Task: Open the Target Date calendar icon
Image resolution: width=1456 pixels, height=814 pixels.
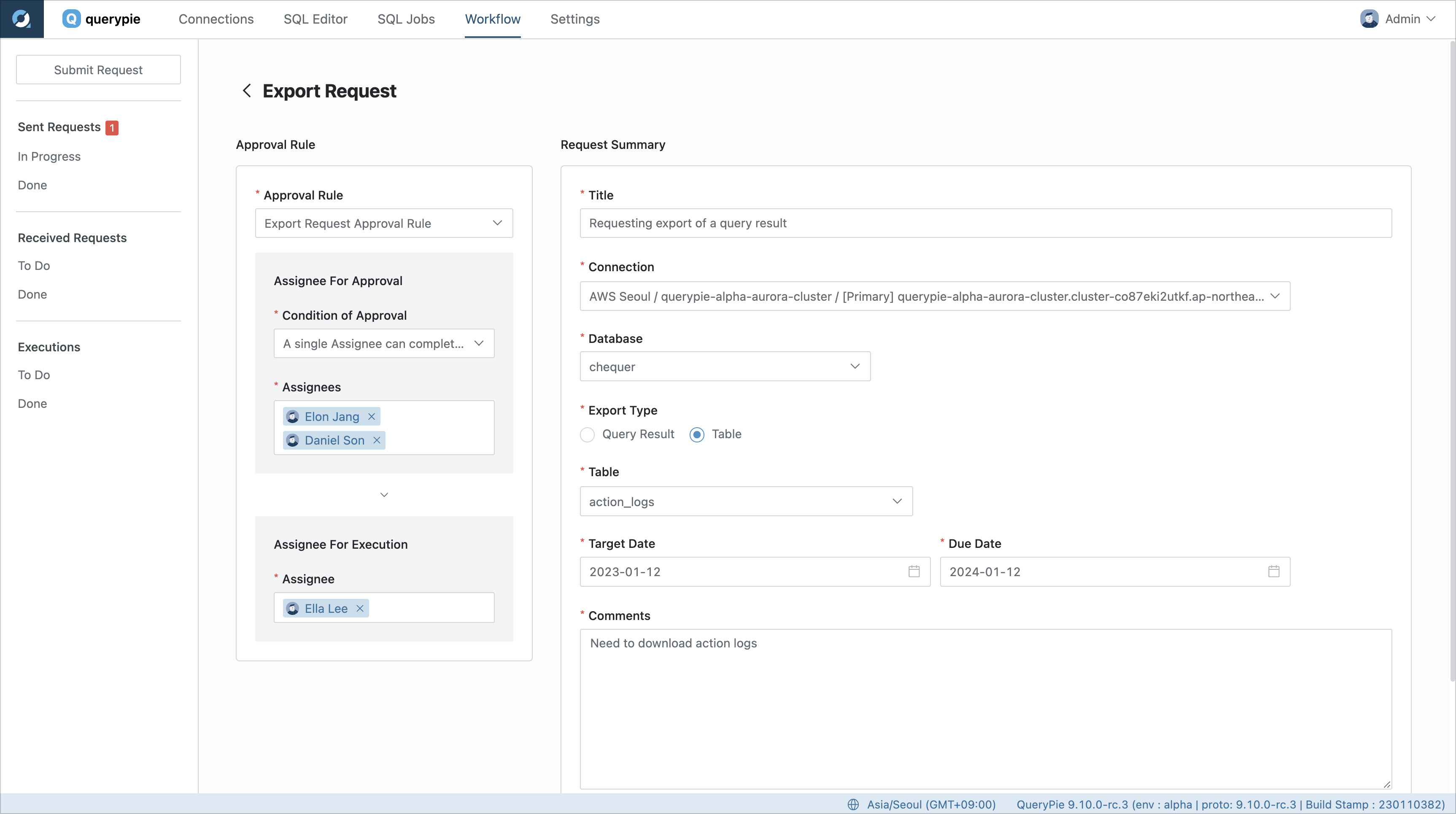Action: 914,571
